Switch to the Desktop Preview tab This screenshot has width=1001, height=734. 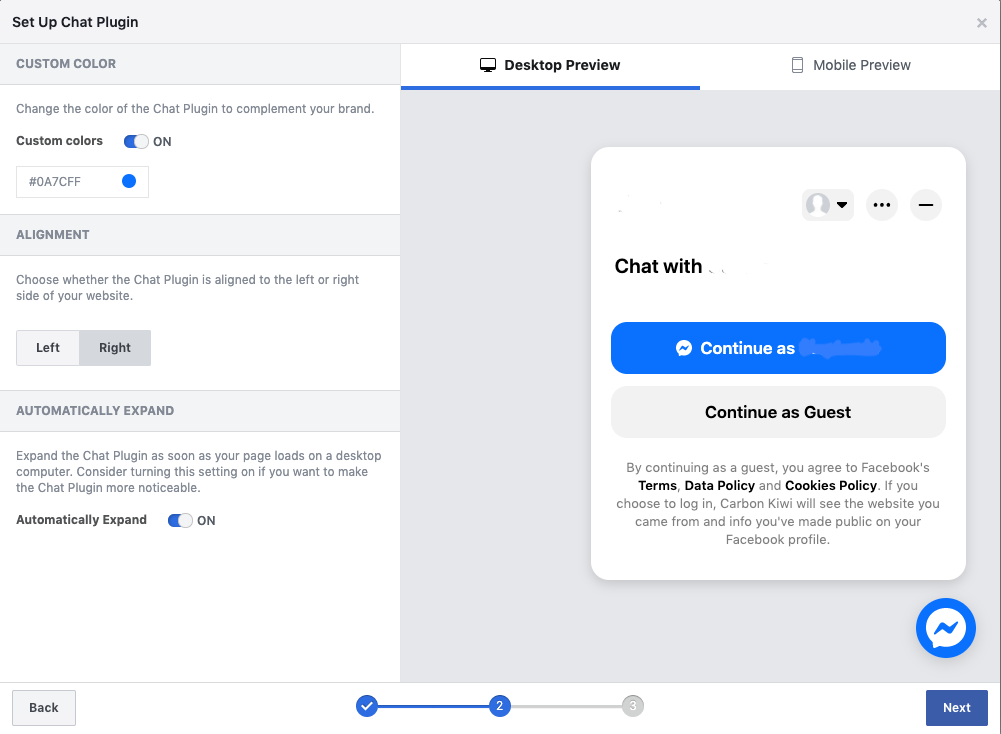pyautogui.click(x=550, y=65)
